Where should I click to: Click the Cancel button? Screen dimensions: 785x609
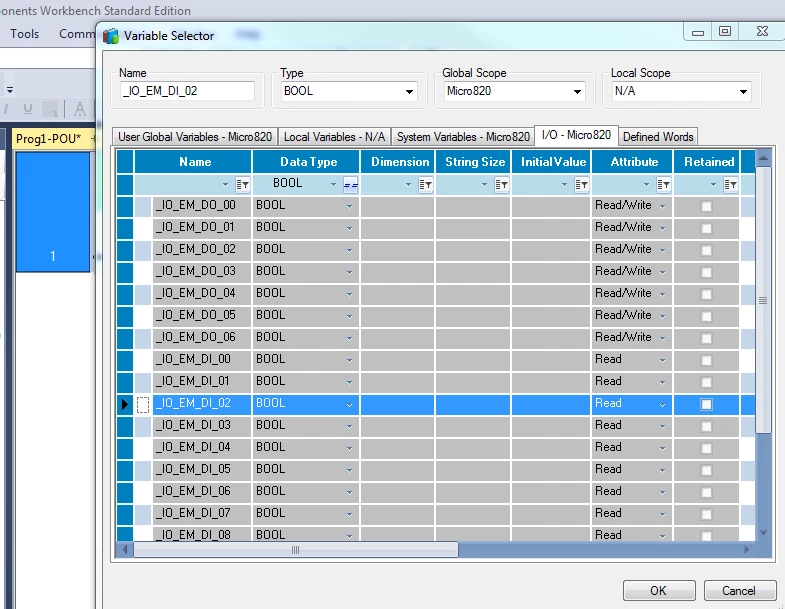coord(739,590)
